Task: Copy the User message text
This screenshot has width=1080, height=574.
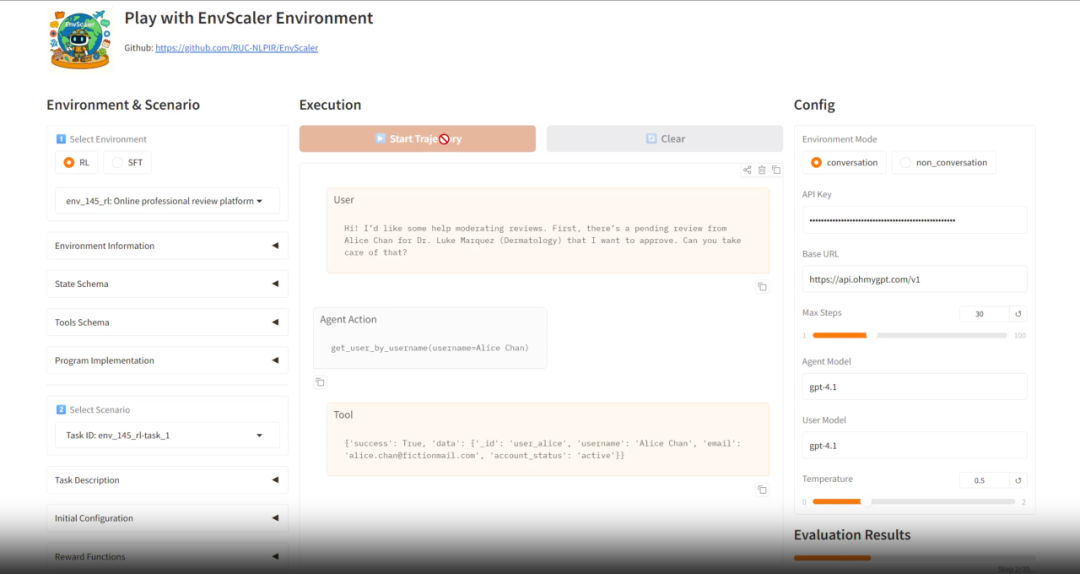Action: 762,287
